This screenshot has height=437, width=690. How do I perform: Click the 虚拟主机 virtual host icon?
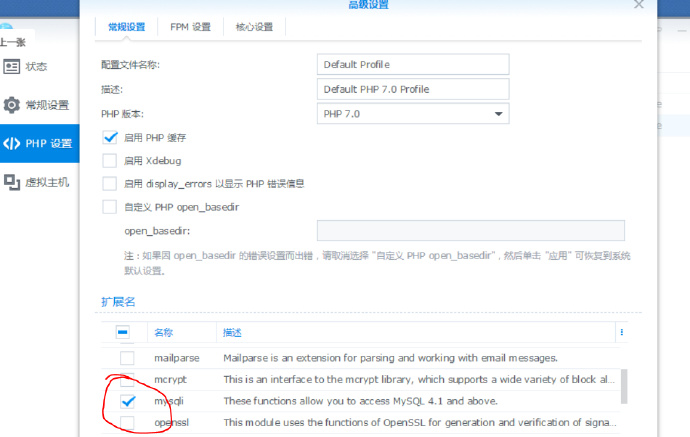[12, 181]
